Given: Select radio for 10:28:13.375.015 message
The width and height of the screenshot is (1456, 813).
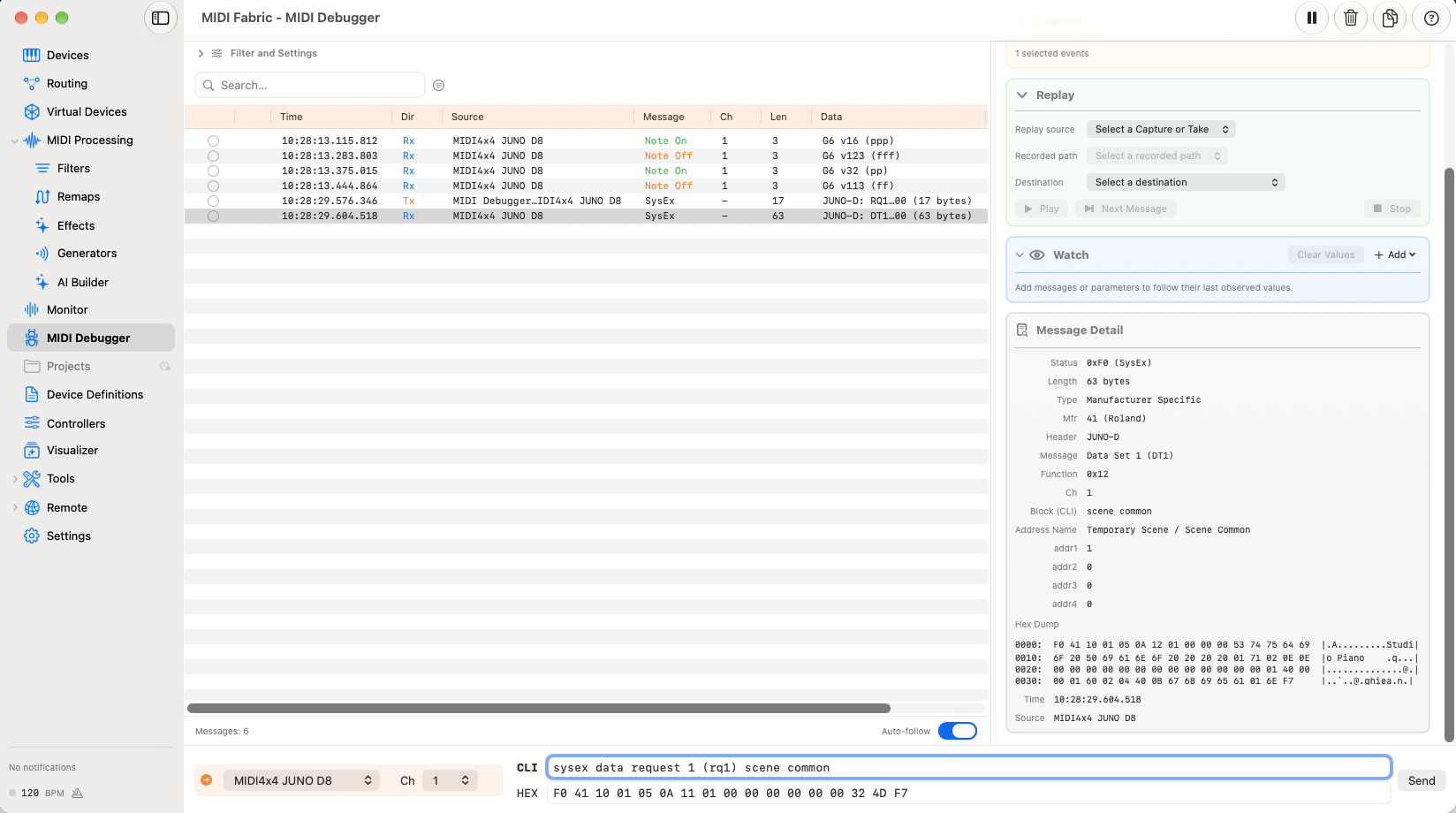Looking at the screenshot, I should (213, 171).
